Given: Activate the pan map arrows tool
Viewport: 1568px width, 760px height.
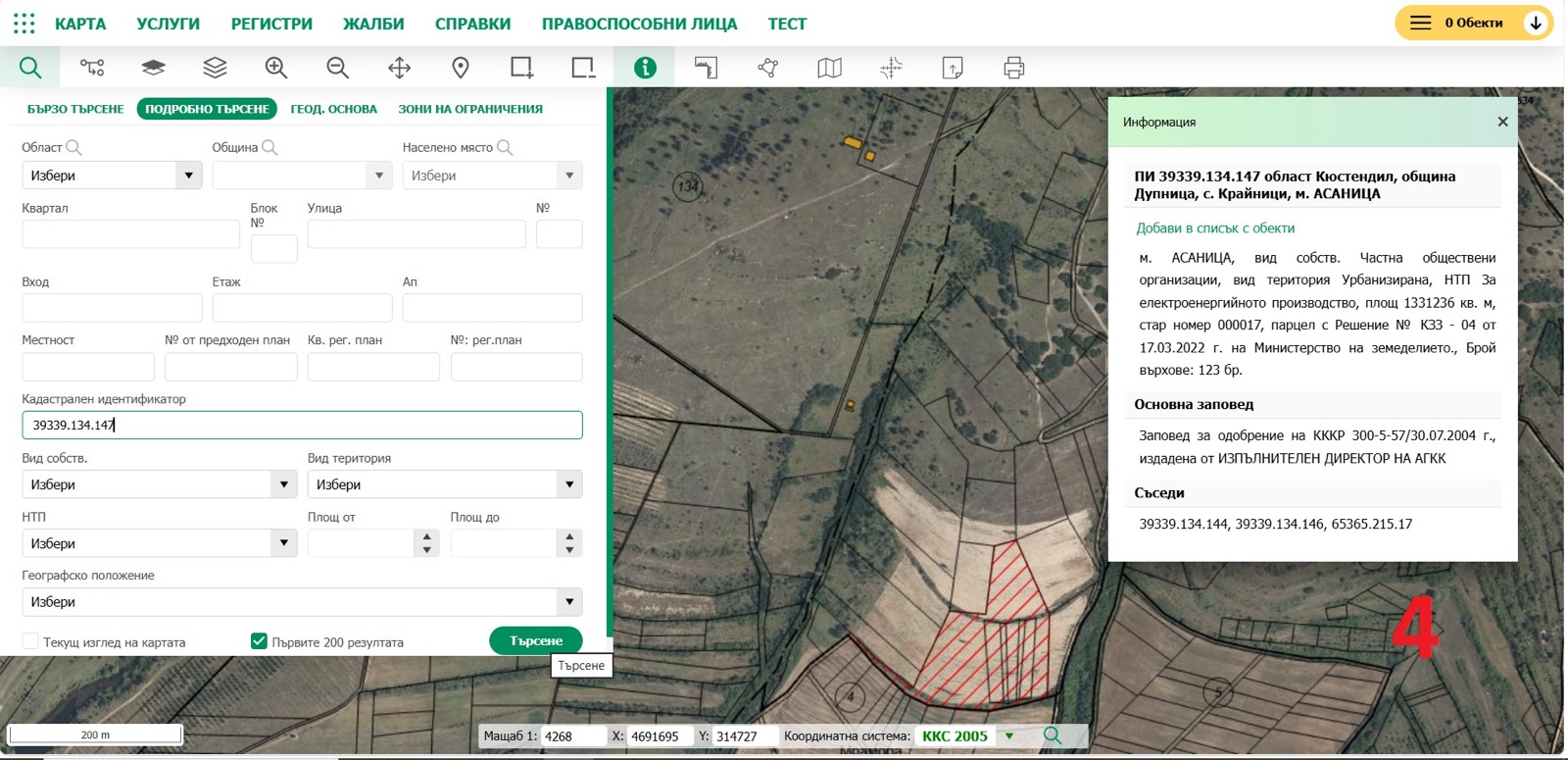Looking at the screenshot, I should pos(399,68).
